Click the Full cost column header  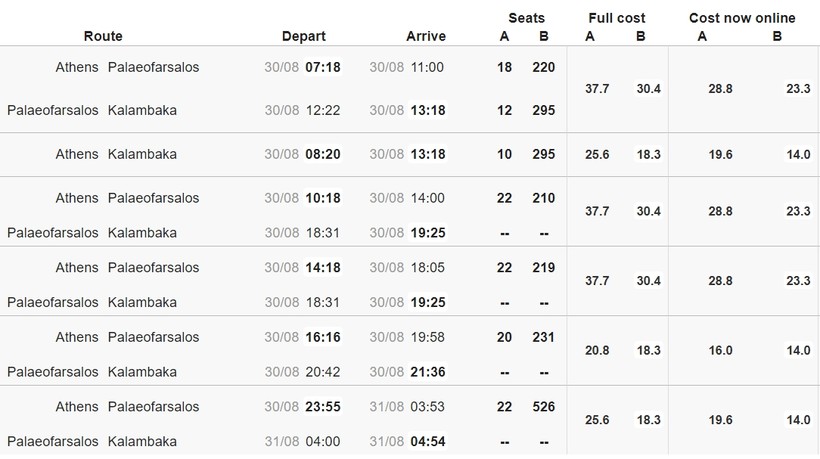pyautogui.click(x=617, y=18)
